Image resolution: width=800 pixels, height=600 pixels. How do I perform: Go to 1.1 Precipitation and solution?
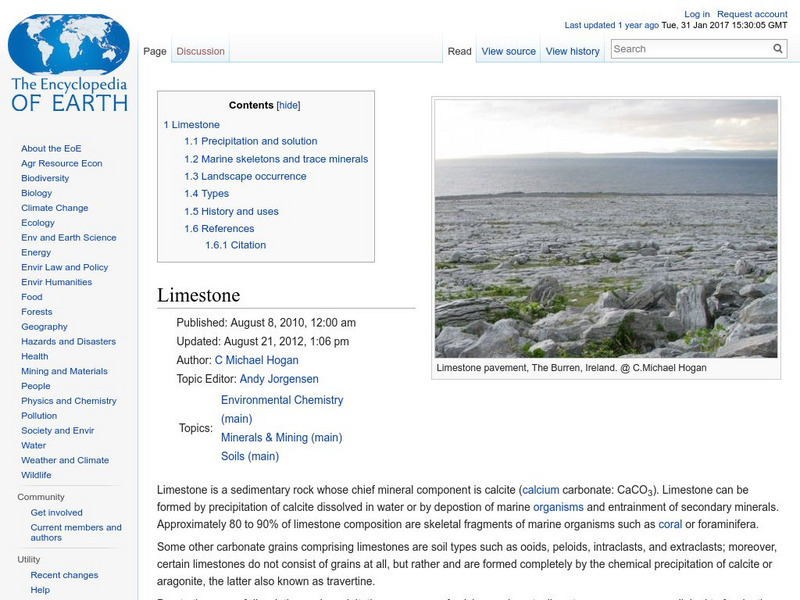251,141
